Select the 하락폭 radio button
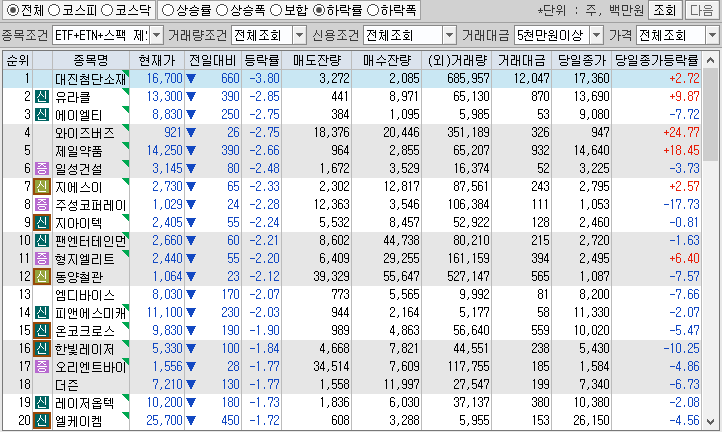Image resolution: width=722 pixels, height=432 pixels. (373, 10)
